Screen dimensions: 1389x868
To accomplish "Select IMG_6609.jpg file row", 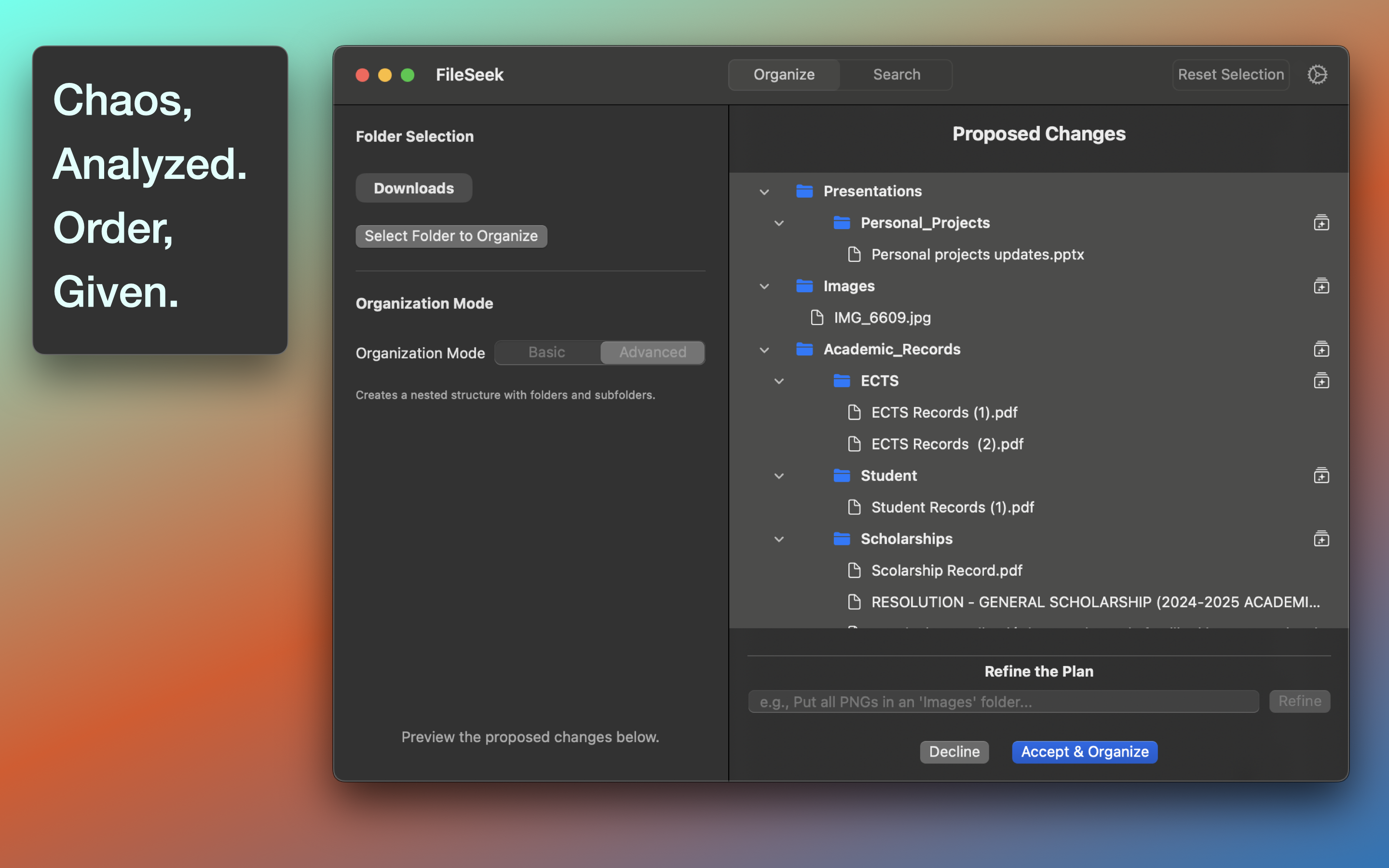I will [1038, 317].
